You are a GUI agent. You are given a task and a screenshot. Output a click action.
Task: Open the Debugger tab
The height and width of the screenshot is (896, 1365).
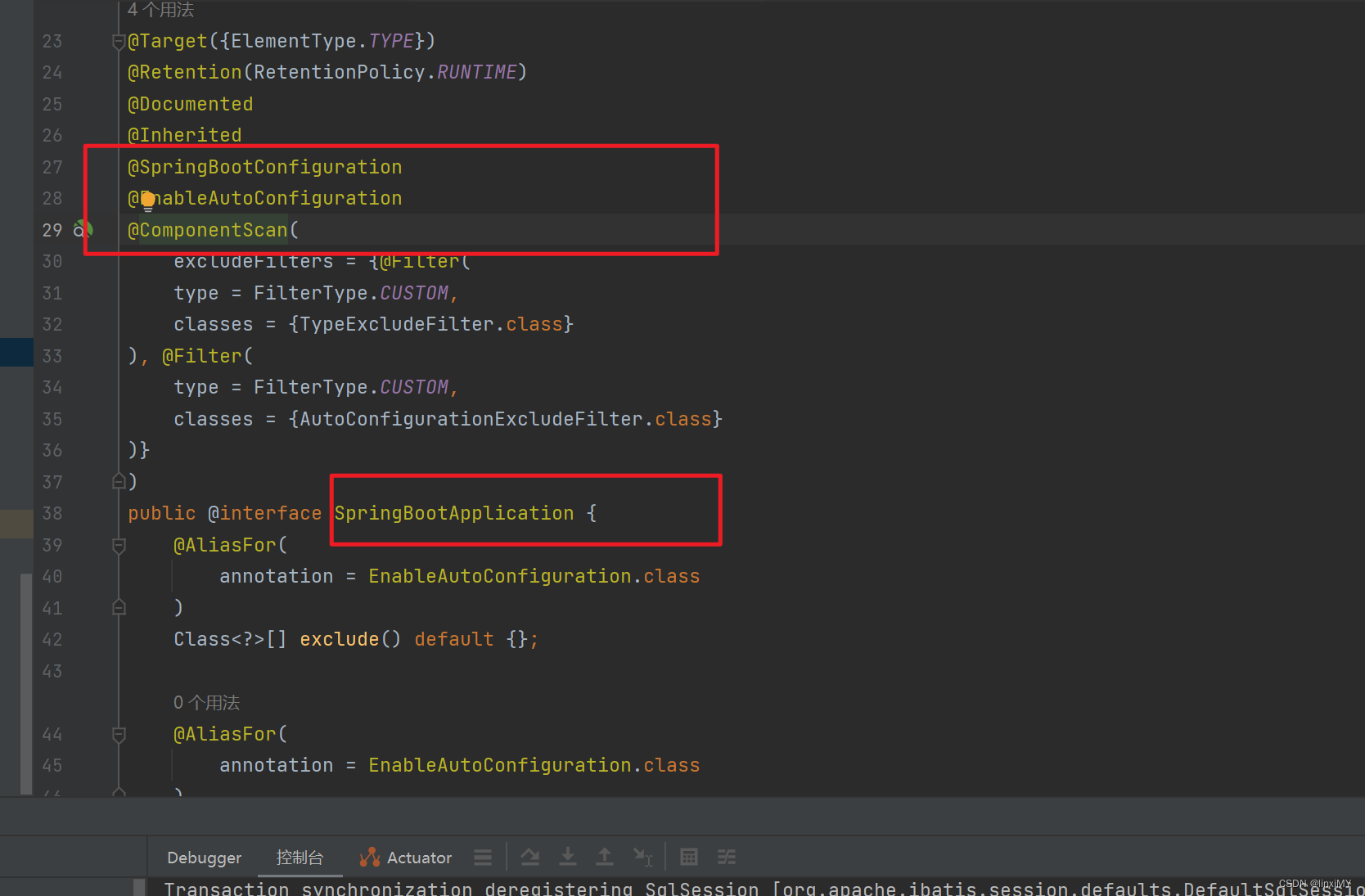204,858
